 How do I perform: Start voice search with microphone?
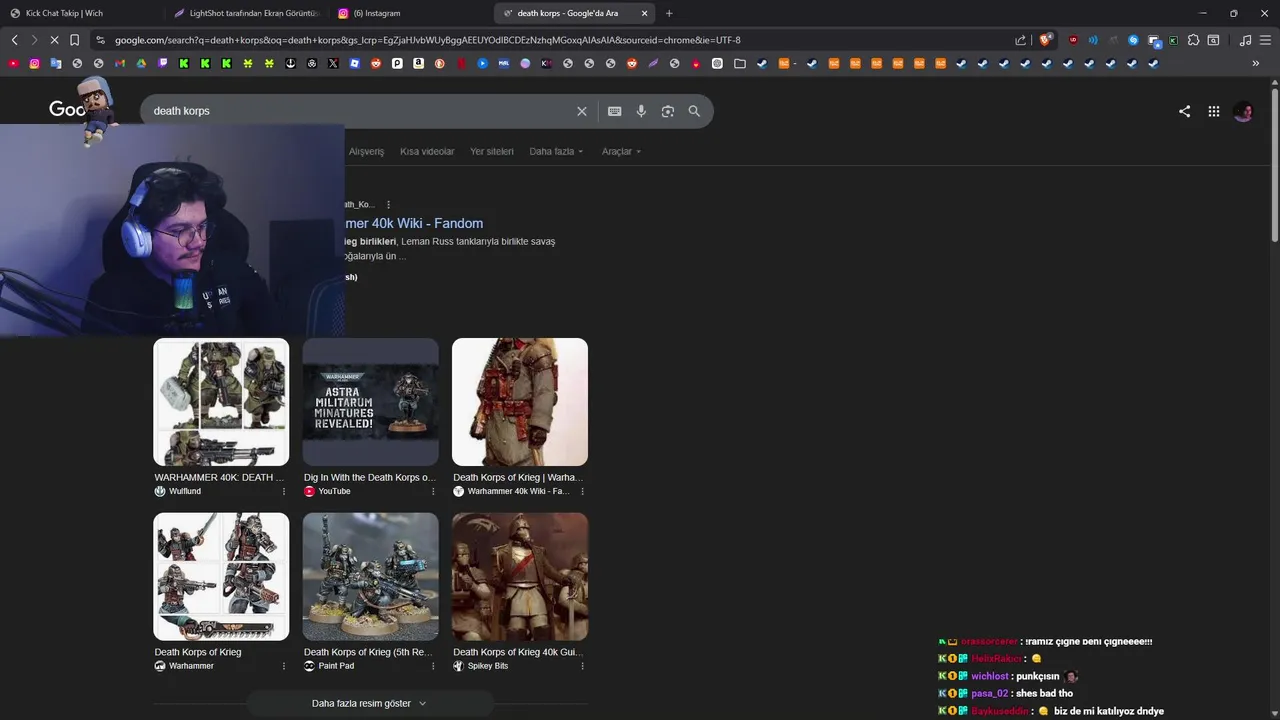641,111
